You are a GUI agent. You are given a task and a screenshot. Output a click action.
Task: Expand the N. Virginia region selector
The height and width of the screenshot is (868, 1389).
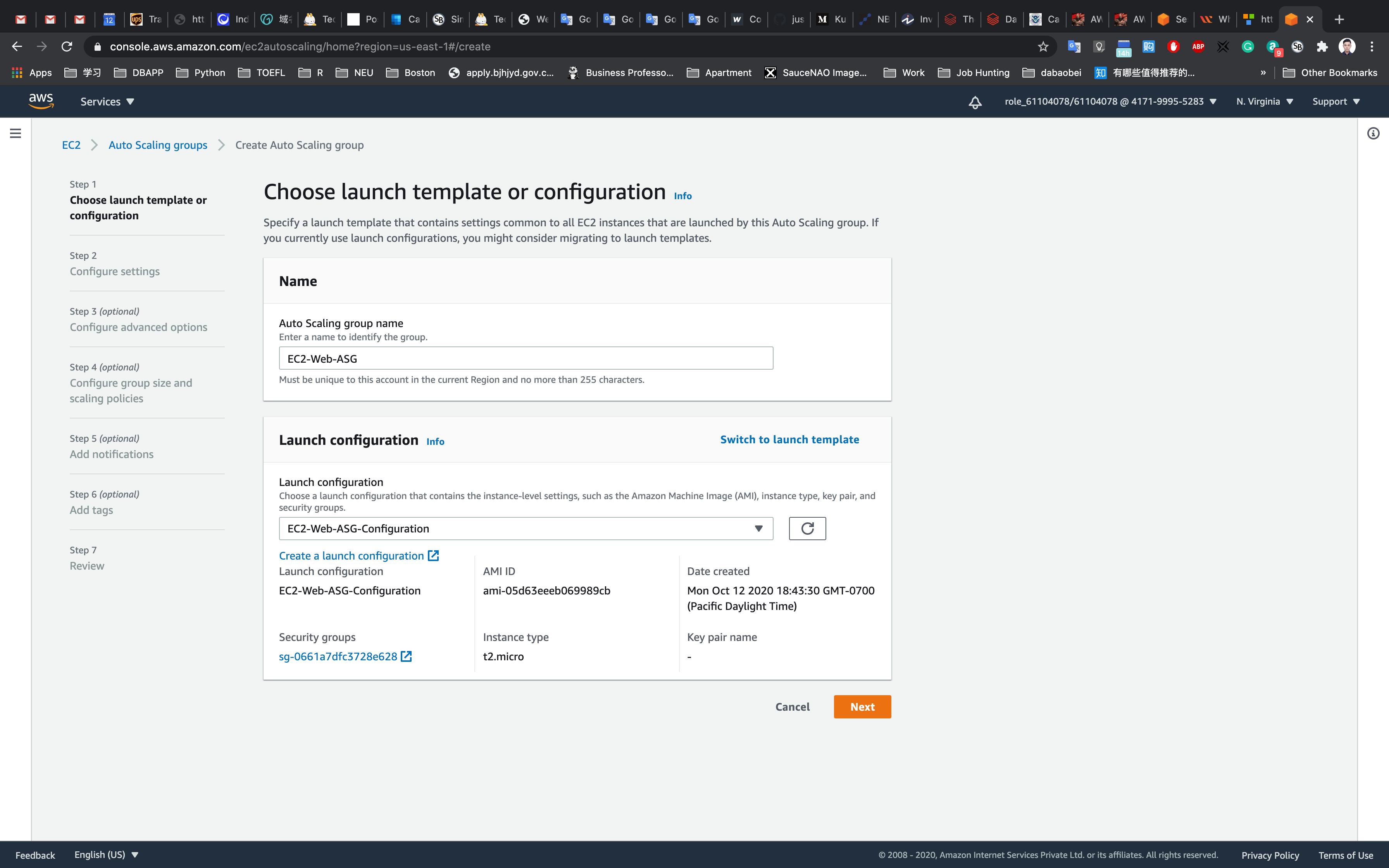click(1264, 102)
